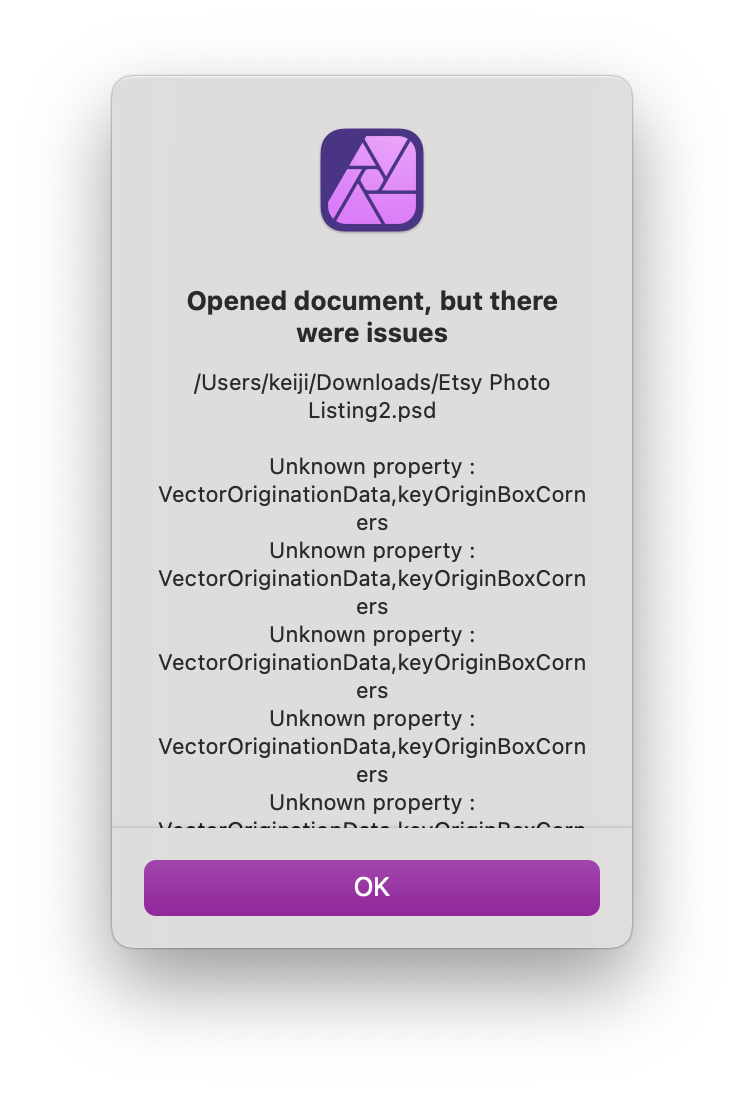Click the Affinity Photo app icon

[372, 180]
